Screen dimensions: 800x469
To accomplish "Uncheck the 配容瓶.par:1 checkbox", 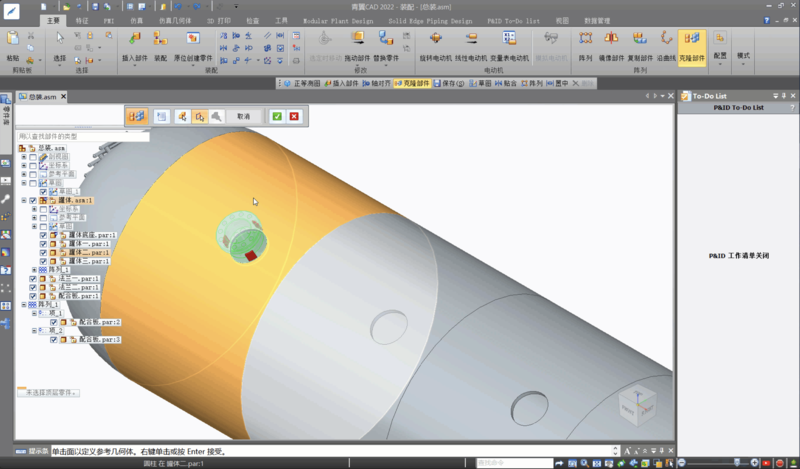I will pyautogui.click(x=33, y=296).
